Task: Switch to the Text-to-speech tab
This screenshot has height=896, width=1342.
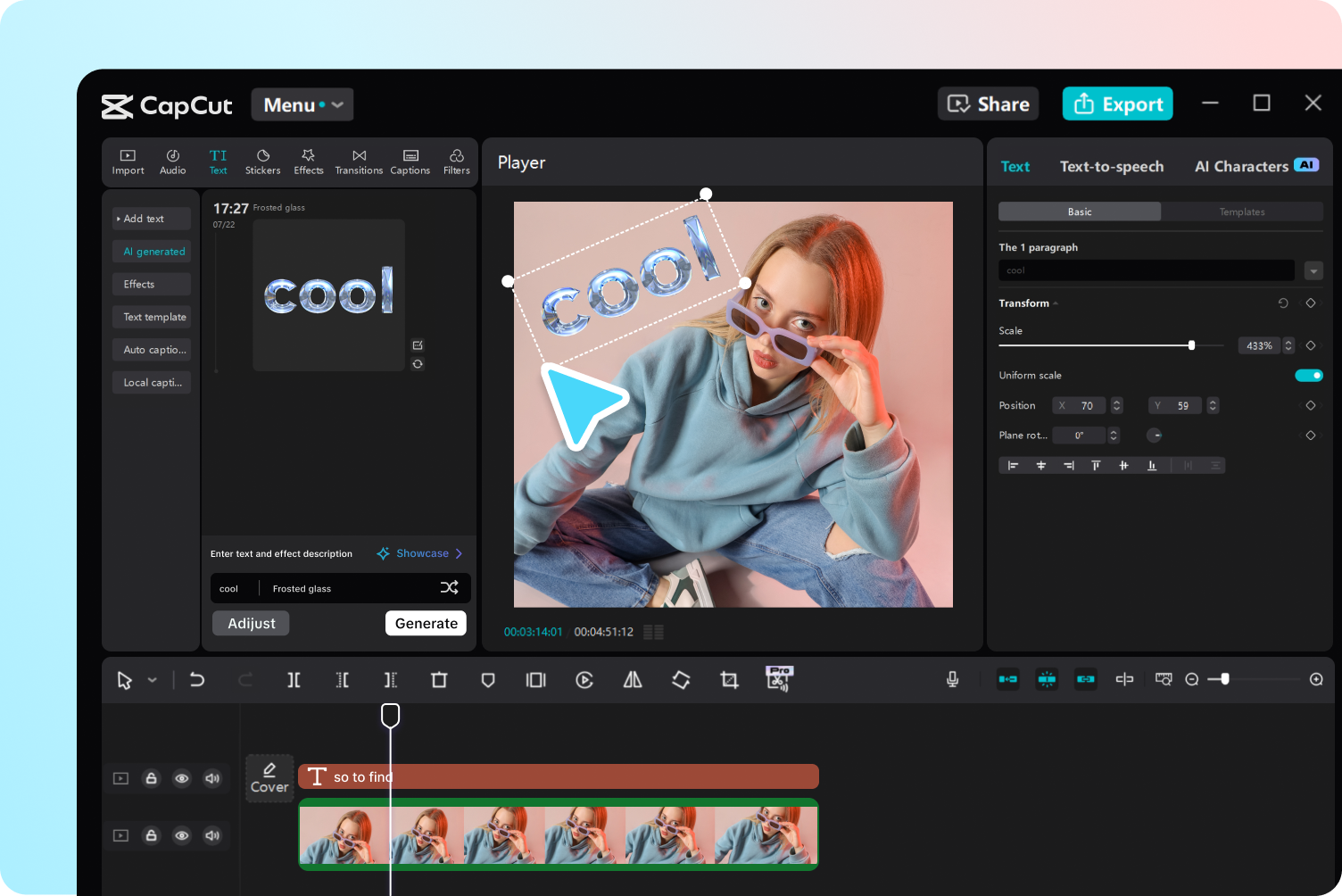Action: [x=1111, y=167]
